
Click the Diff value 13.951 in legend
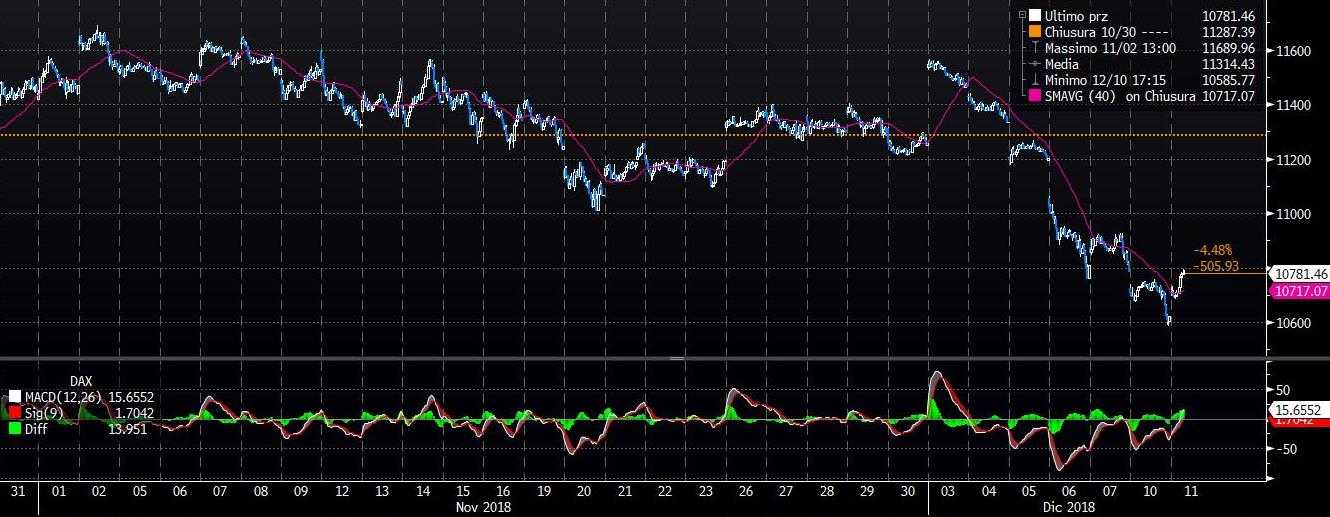[128, 428]
